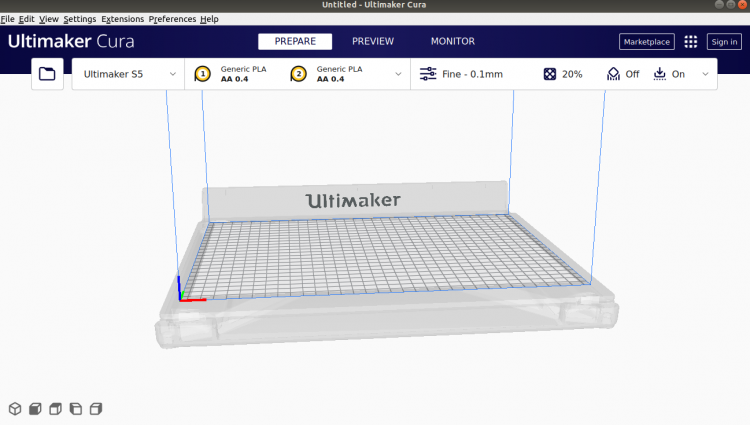The width and height of the screenshot is (750, 425).
Task: Click the adhesion On value
Action: pos(678,74)
